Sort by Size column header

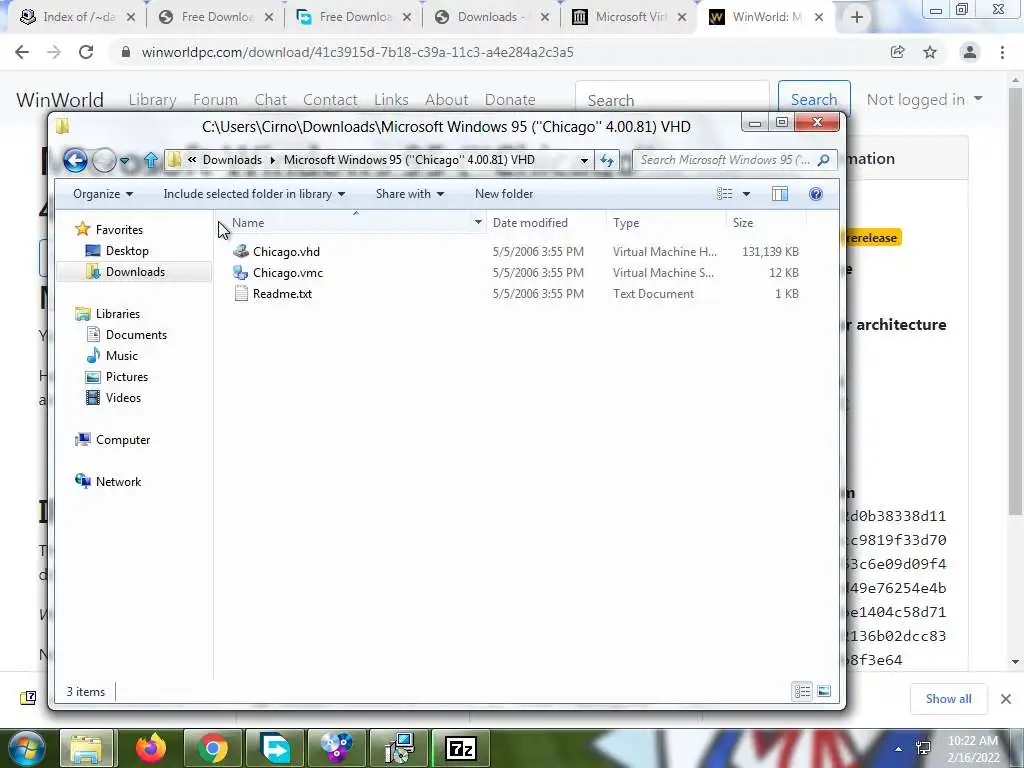tap(765, 223)
